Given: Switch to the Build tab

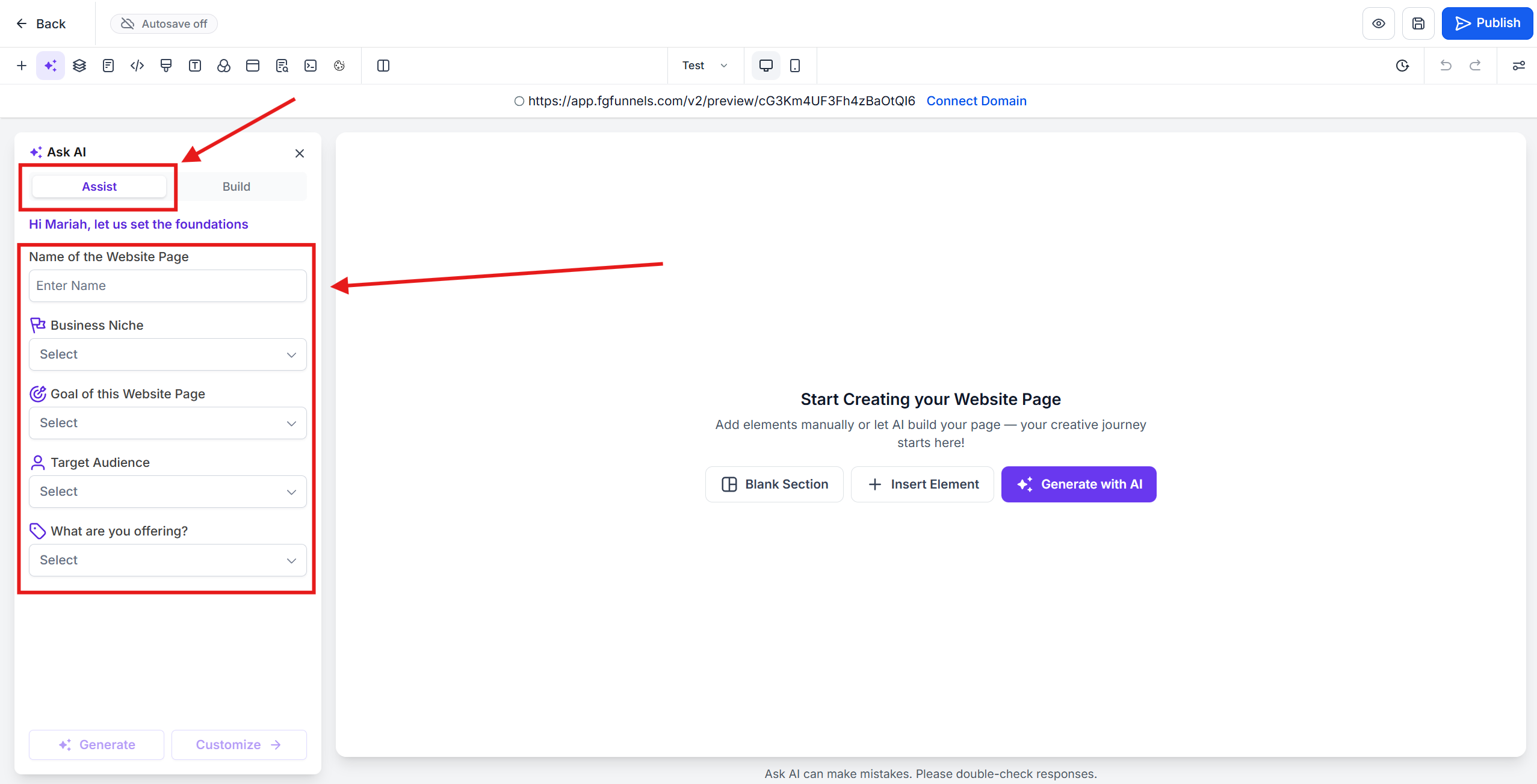Looking at the screenshot, I should (236, 187).
